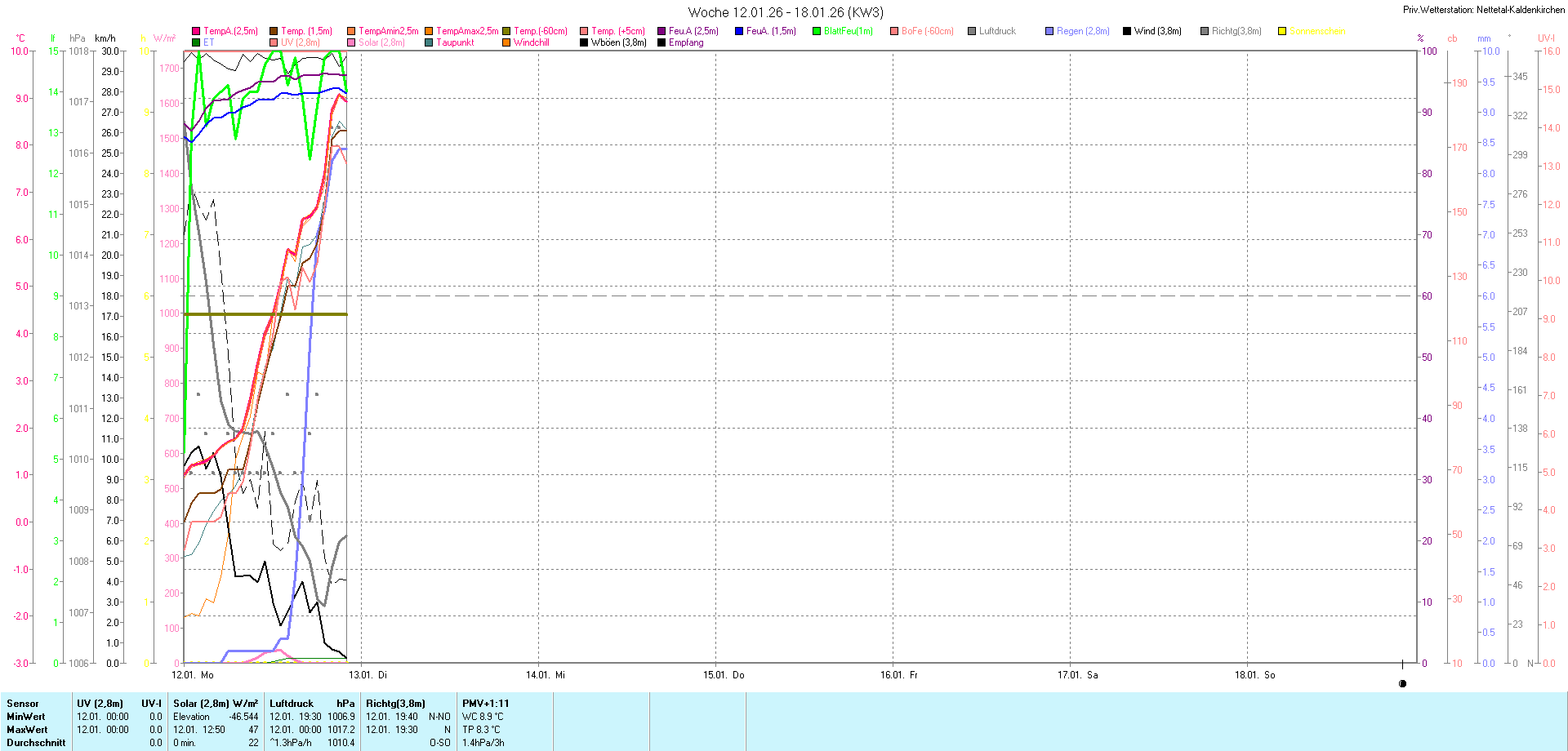Click the 13.01. Di date axis label
This screenshot has height=751, width=1568.
tap(367, 675)
